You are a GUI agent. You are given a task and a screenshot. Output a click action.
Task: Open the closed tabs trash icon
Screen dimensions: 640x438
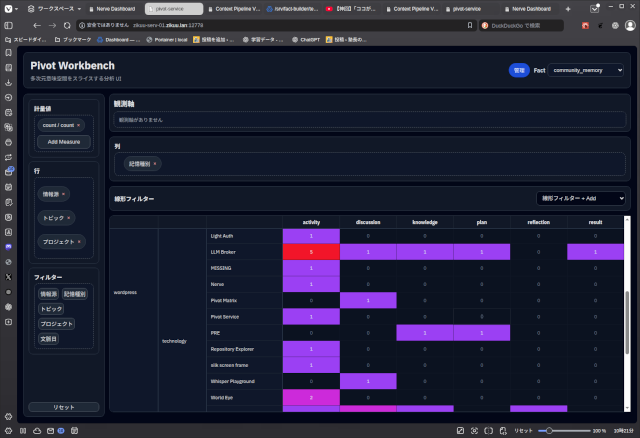594,9
